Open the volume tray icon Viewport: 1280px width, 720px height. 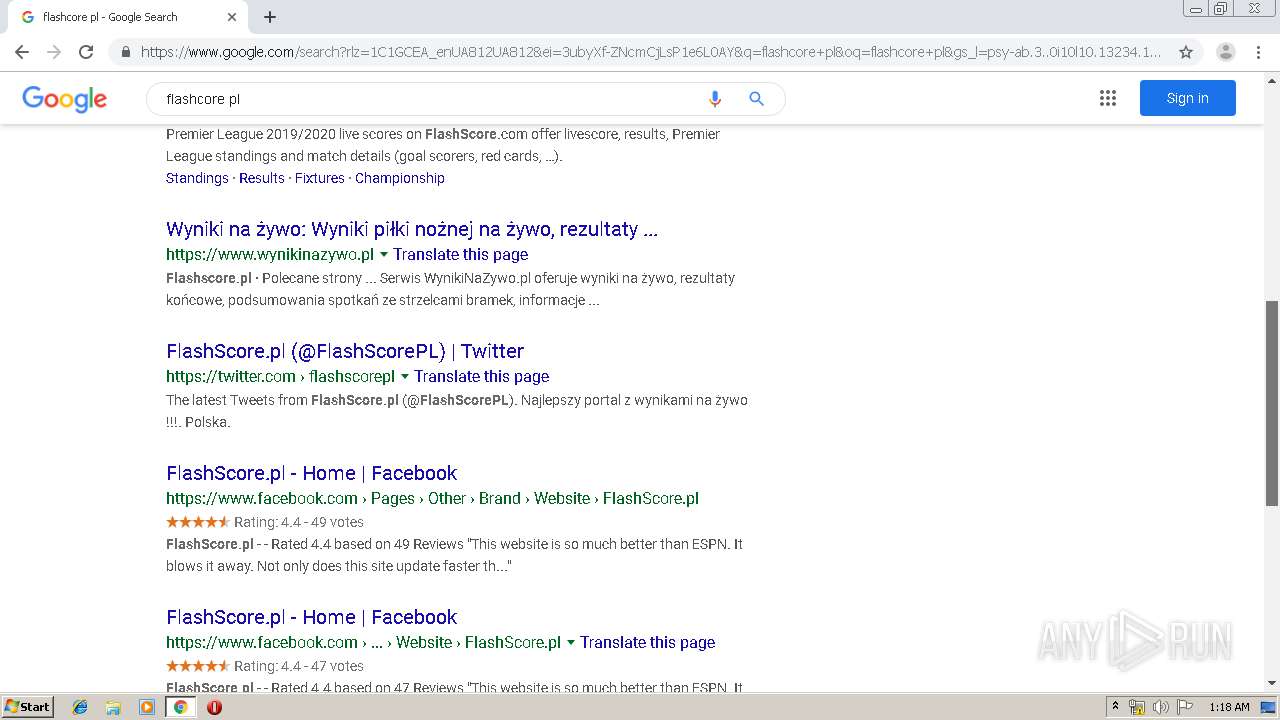[1161, 707]
